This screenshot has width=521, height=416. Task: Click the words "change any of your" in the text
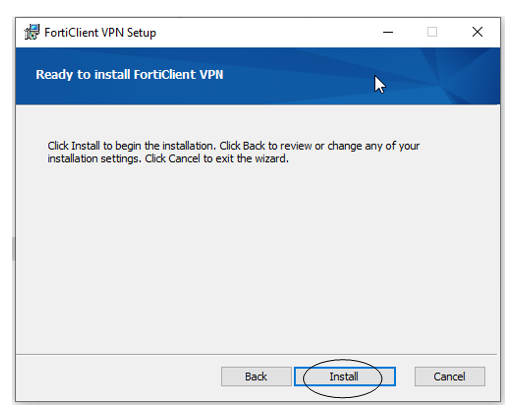pyautogui.click(x=373, y=146)
